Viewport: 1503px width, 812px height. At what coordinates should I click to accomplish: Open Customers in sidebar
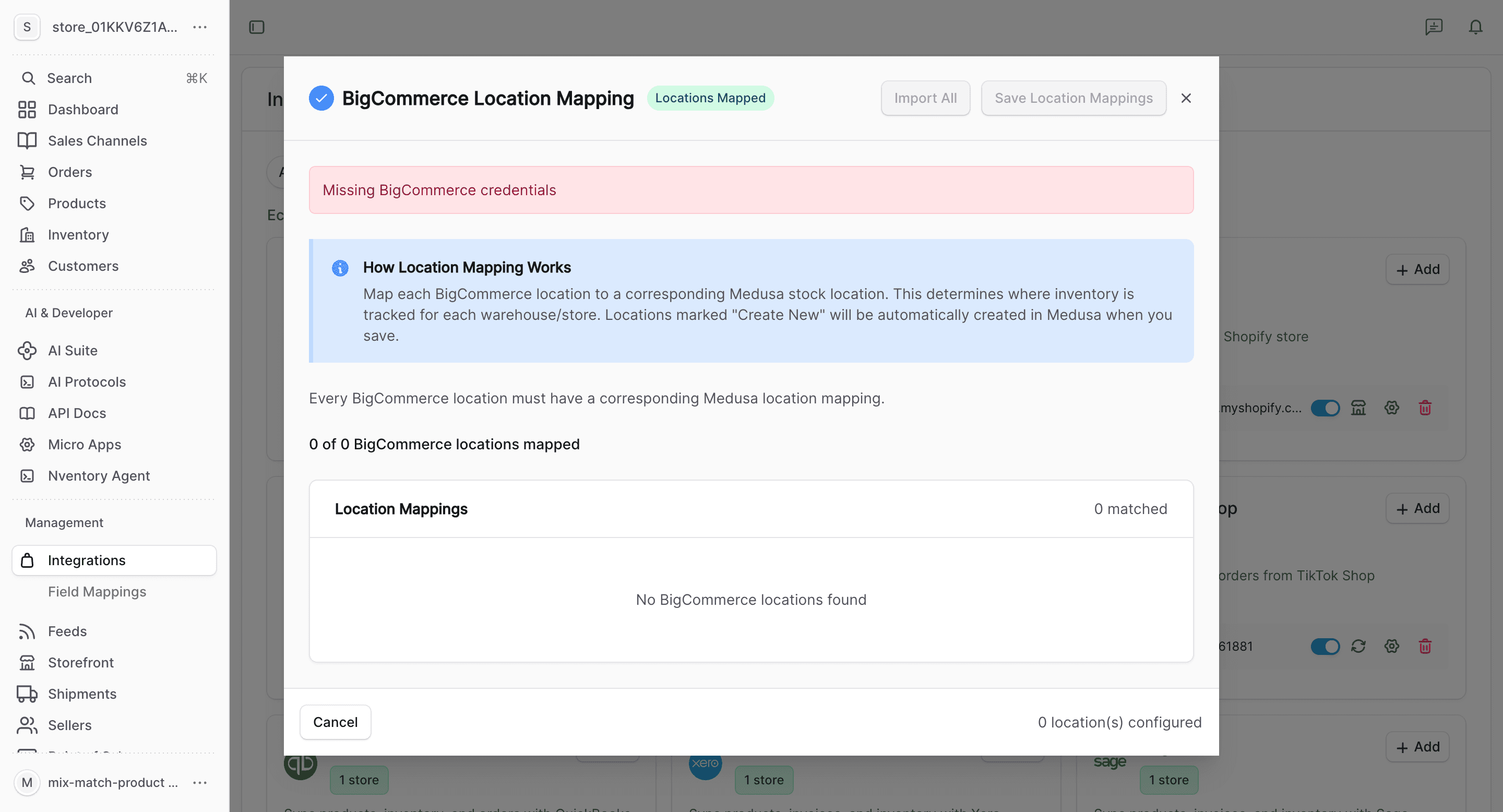(x=114, y=266)
